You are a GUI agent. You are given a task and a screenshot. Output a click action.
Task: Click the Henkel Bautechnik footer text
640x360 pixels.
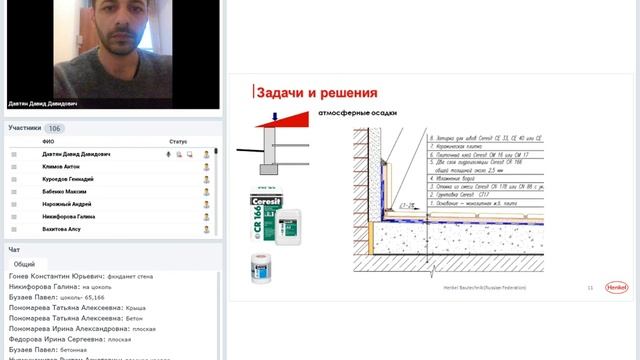(x=485, y=288)
